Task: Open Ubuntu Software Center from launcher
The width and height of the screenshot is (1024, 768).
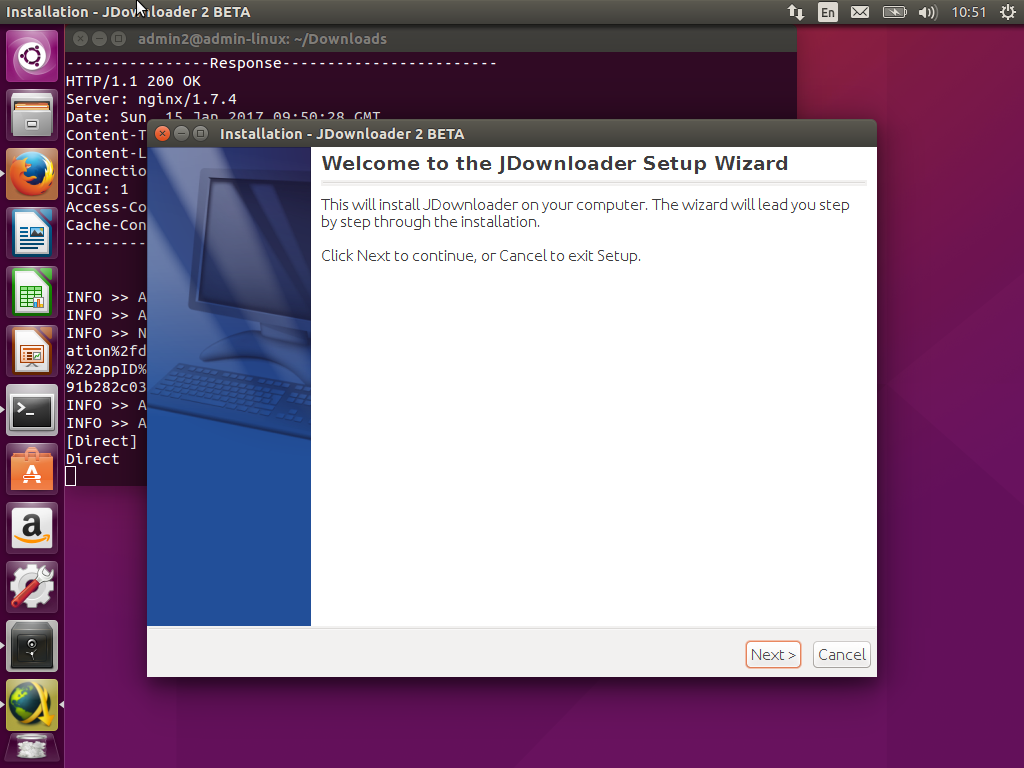Action: (x=32, y=469)
